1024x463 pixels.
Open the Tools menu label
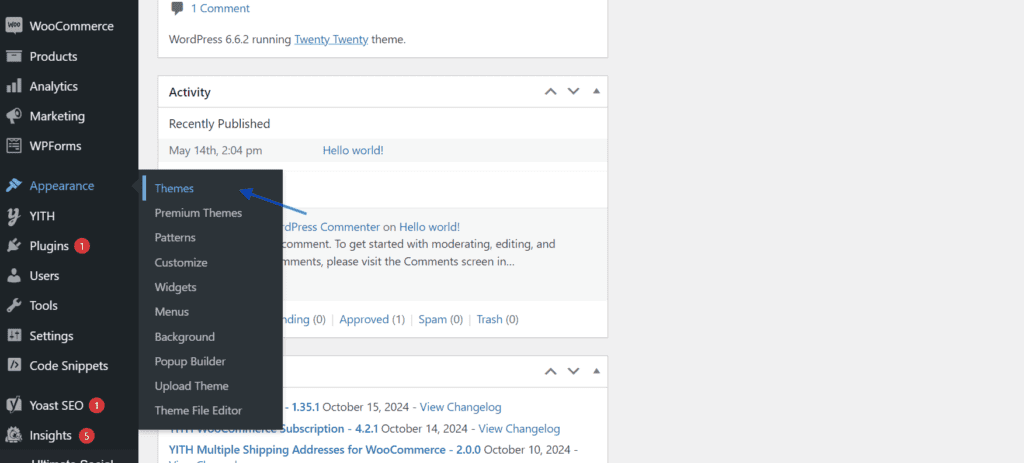pos(44,306)
